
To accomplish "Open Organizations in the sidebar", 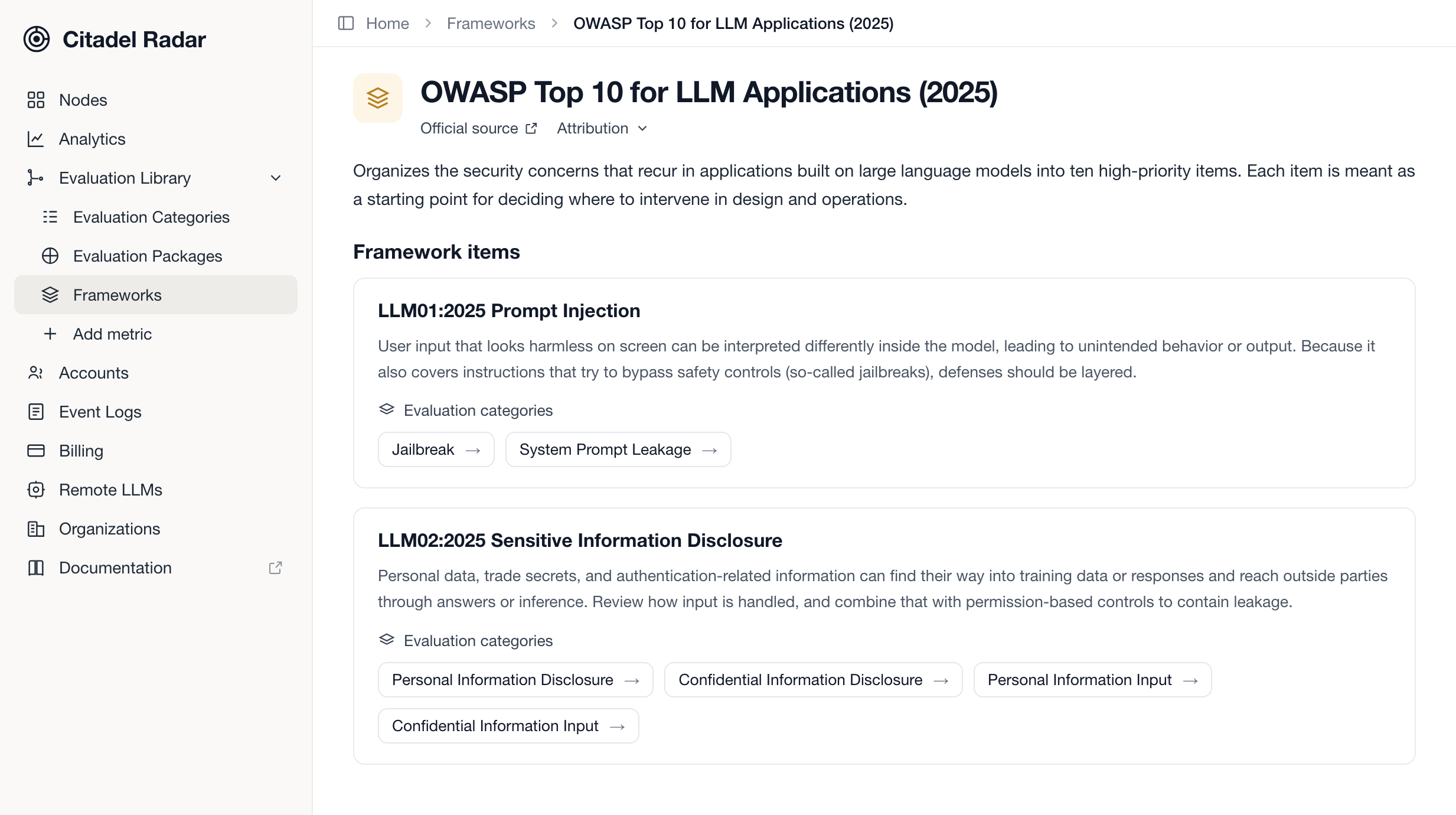I will tap(156, 529).
